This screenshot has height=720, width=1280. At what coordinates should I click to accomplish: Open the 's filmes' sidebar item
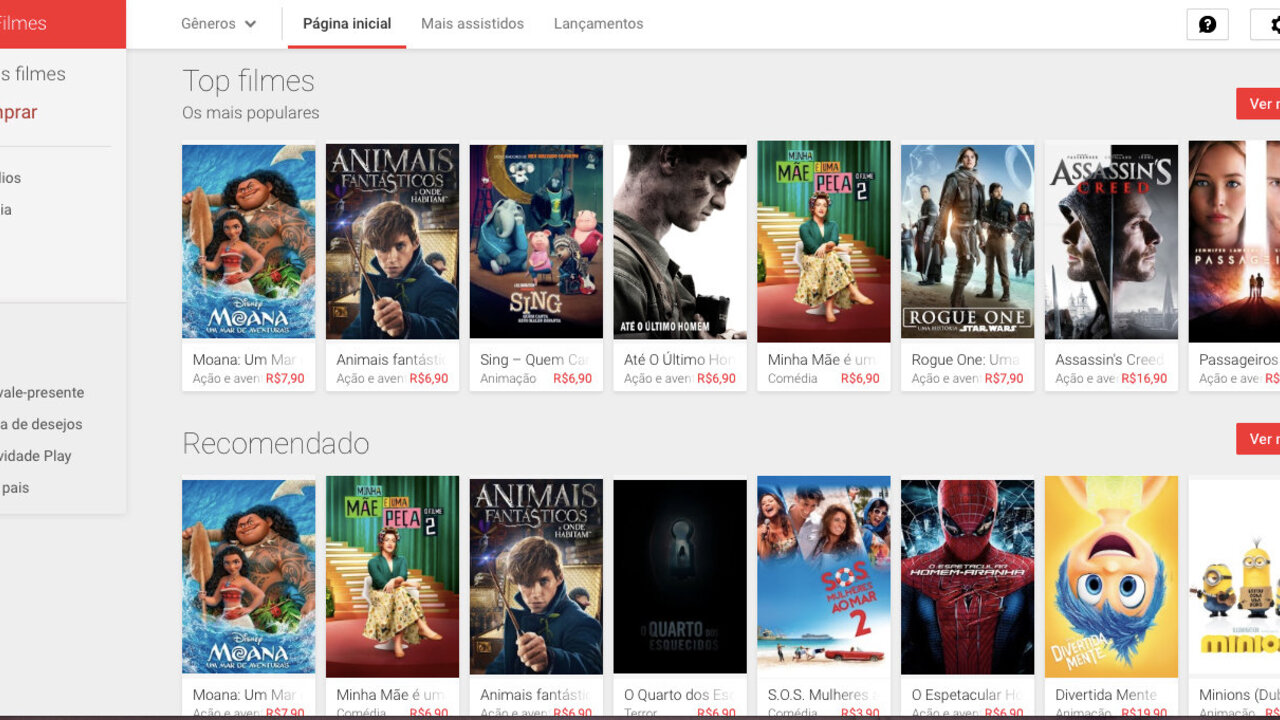[33, 74]
